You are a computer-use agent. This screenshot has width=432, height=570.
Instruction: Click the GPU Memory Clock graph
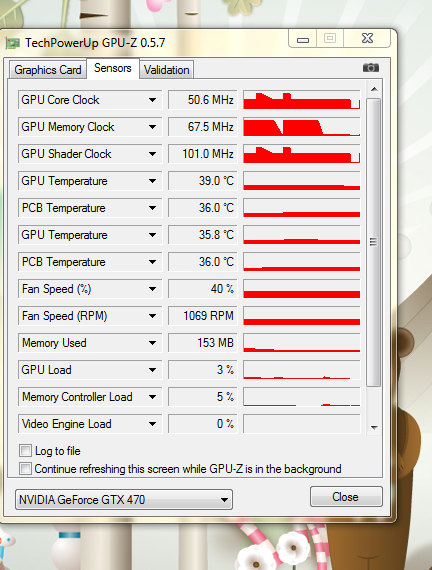pyautogui.click(x=301, y=127)
